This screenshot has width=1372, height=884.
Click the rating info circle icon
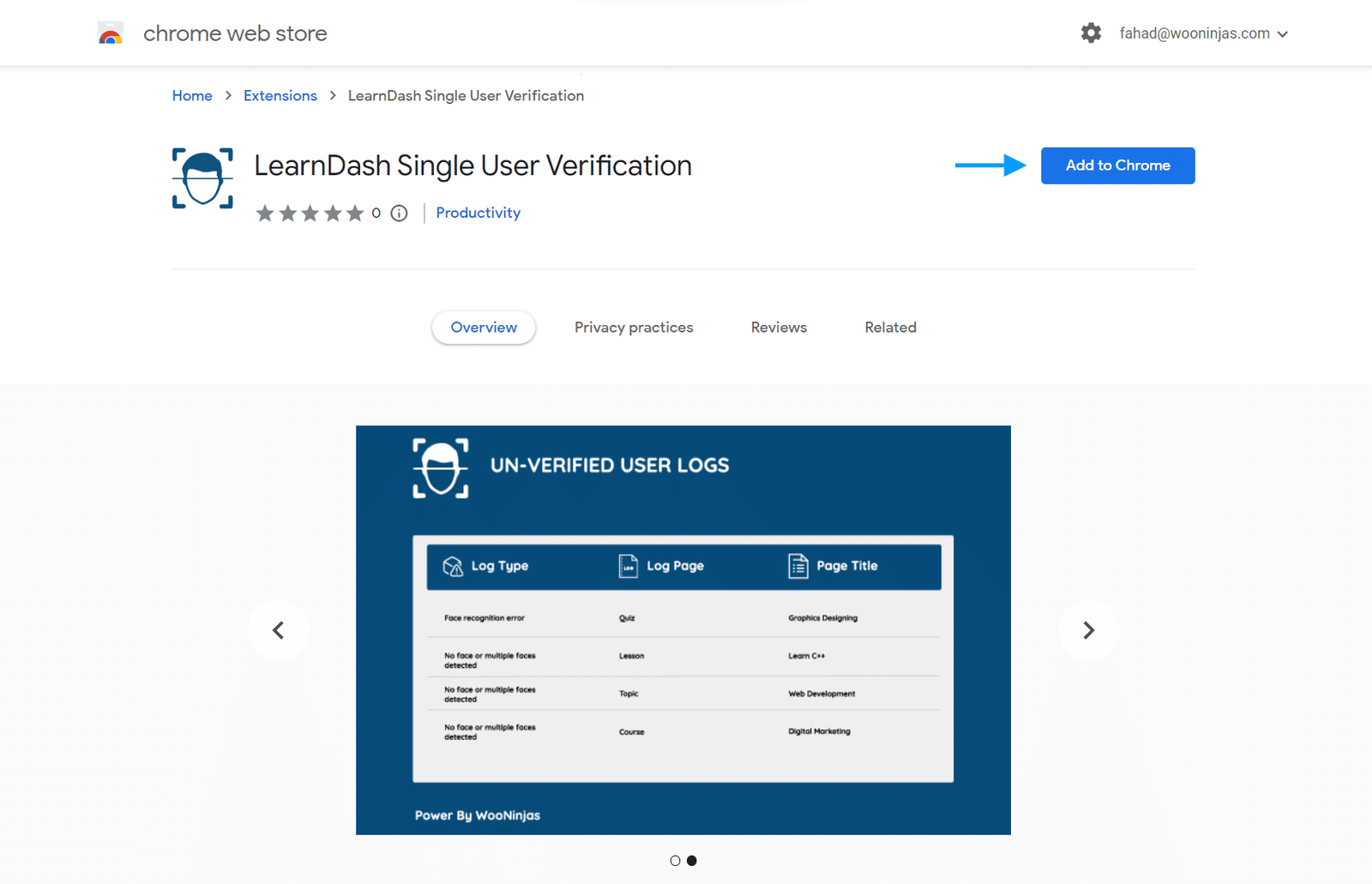399,213
